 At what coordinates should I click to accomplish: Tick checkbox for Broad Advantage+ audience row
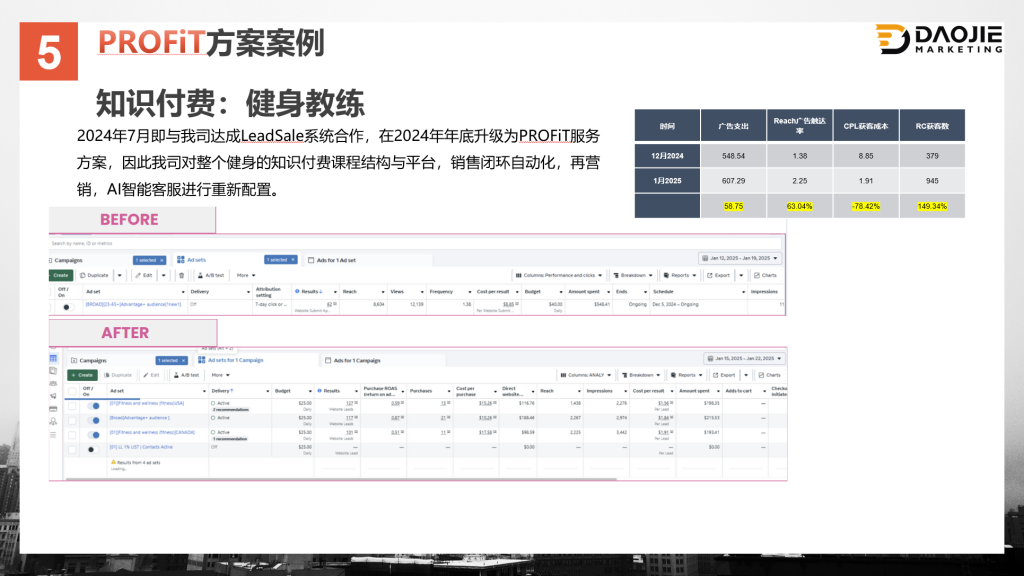72,420
